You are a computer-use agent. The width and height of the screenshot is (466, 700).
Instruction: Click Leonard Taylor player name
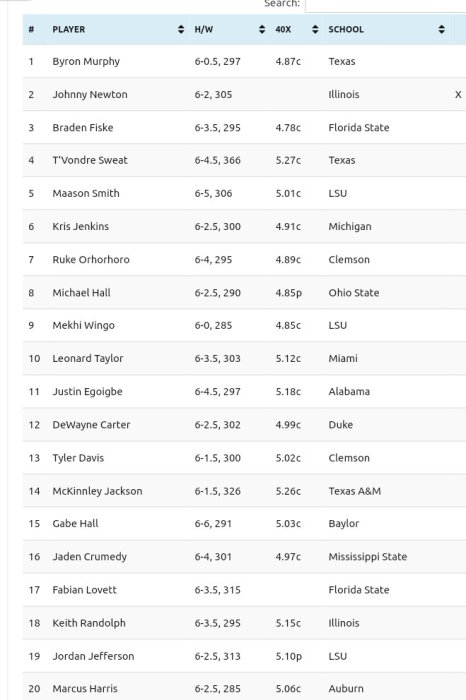coord(88,358)
